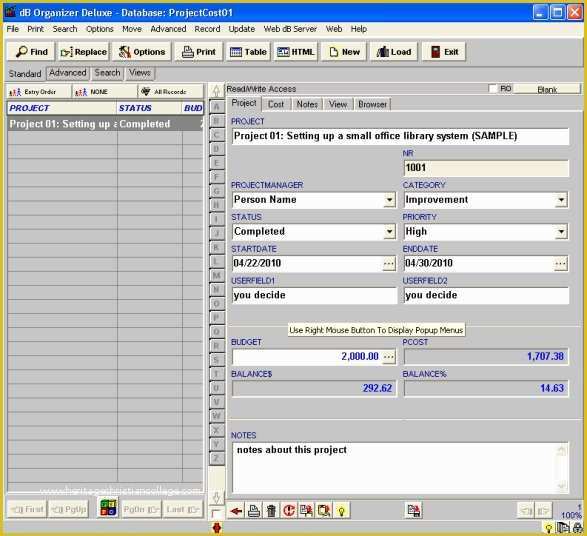Create a New record
587x536 pixels.
(344, 52)
